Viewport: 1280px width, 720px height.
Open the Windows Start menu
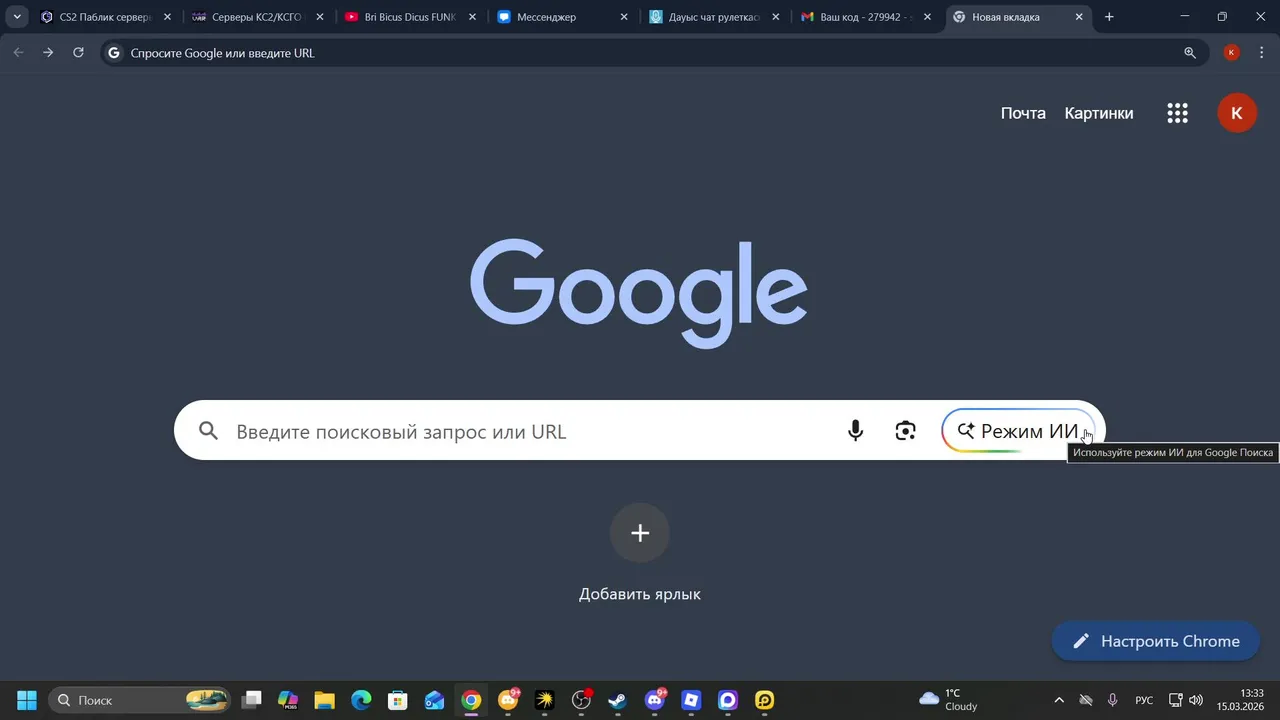click(x=27, y=700)
